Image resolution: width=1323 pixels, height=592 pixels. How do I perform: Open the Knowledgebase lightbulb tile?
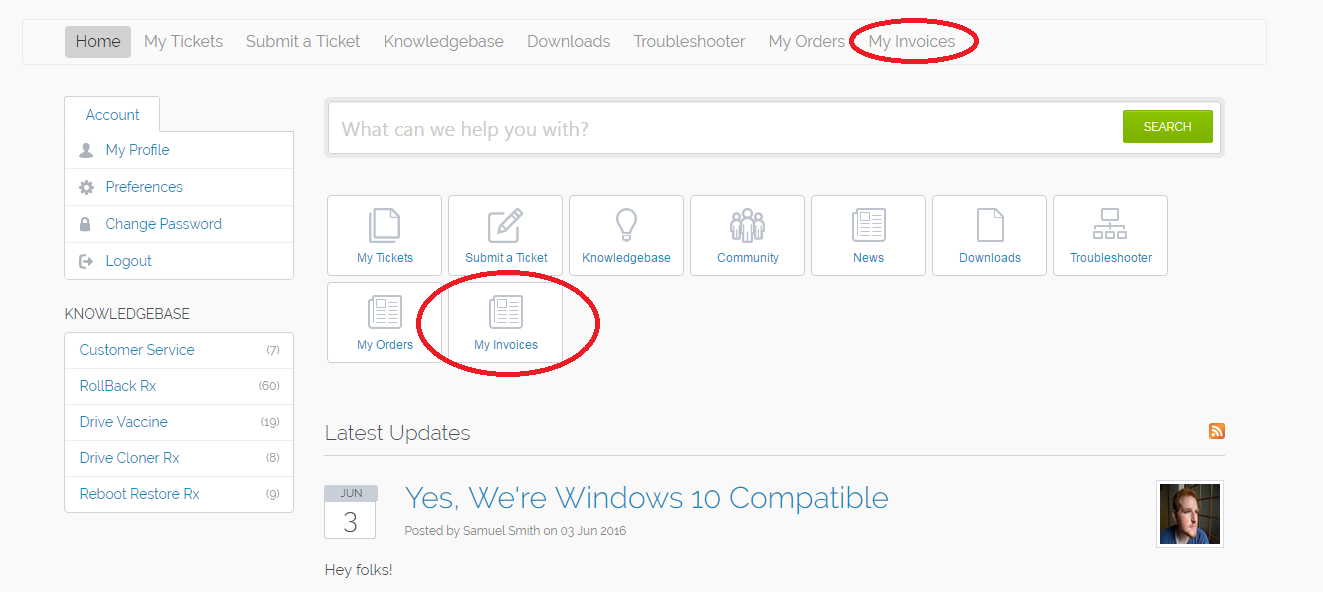(x=626, y=226)
